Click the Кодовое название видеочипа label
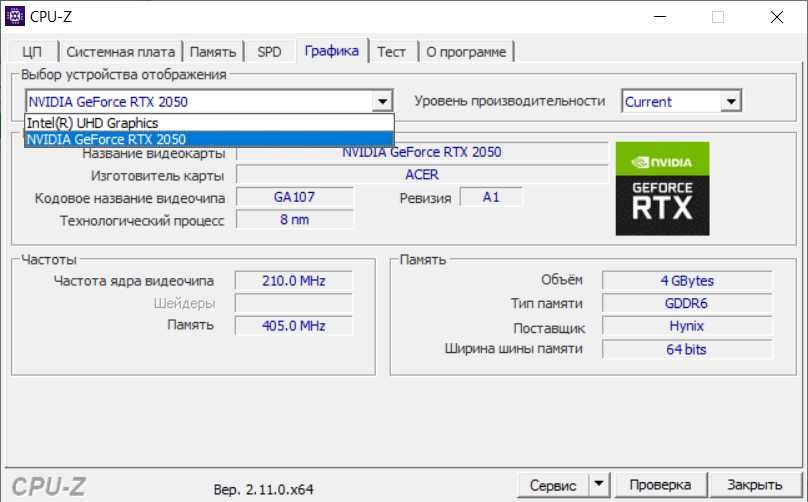Viewport: 808px width, 502px height. point(130,198)
